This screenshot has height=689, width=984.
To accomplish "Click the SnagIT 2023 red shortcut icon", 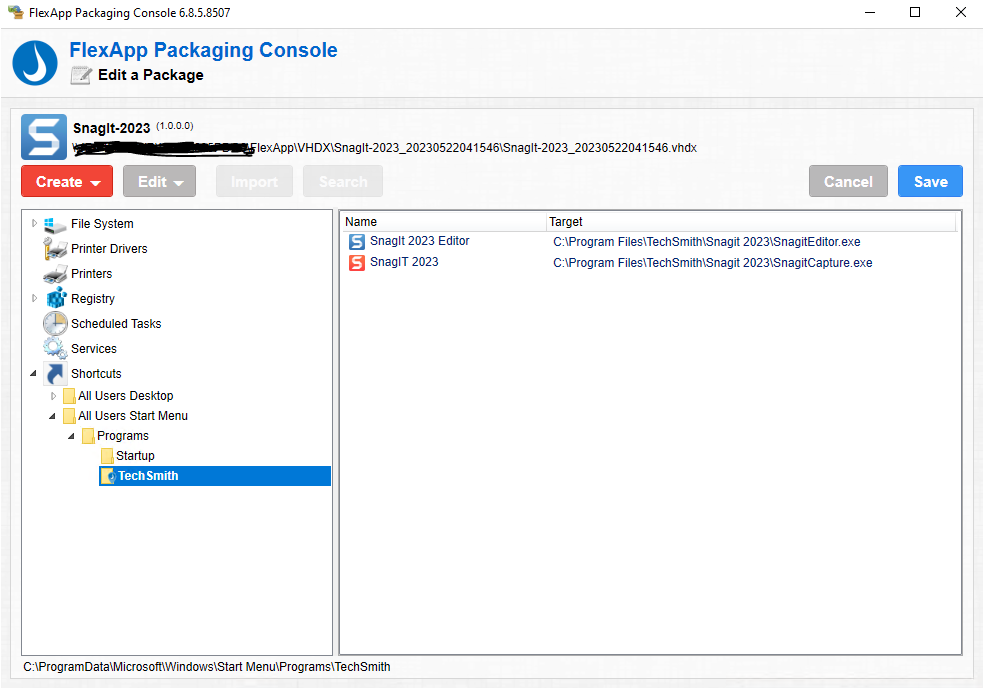I will (x=357, y=263).
